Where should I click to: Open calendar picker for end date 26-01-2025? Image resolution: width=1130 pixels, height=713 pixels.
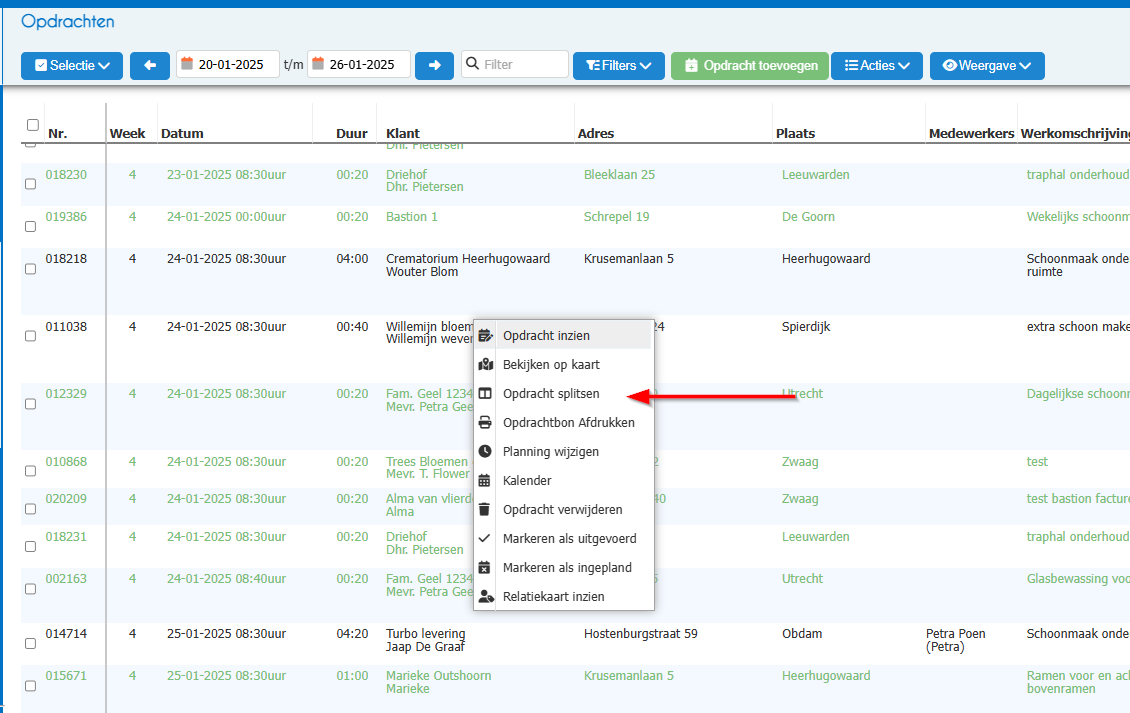point(318,64)
